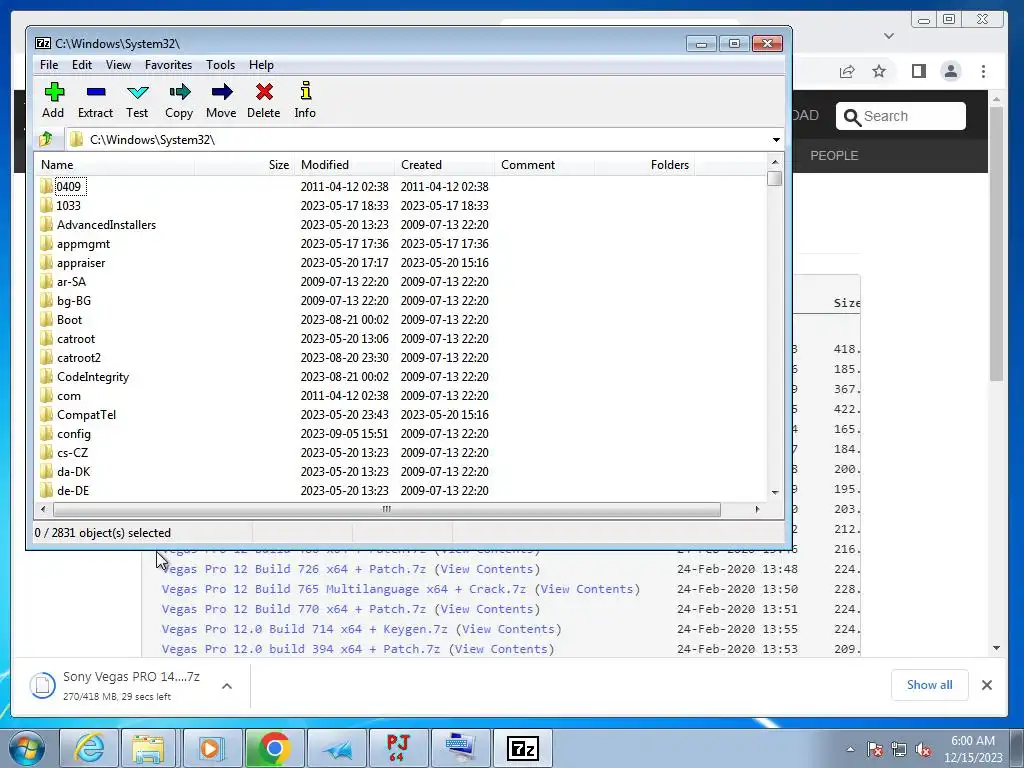Click the Chrome share page icon

tap(847, 71)
